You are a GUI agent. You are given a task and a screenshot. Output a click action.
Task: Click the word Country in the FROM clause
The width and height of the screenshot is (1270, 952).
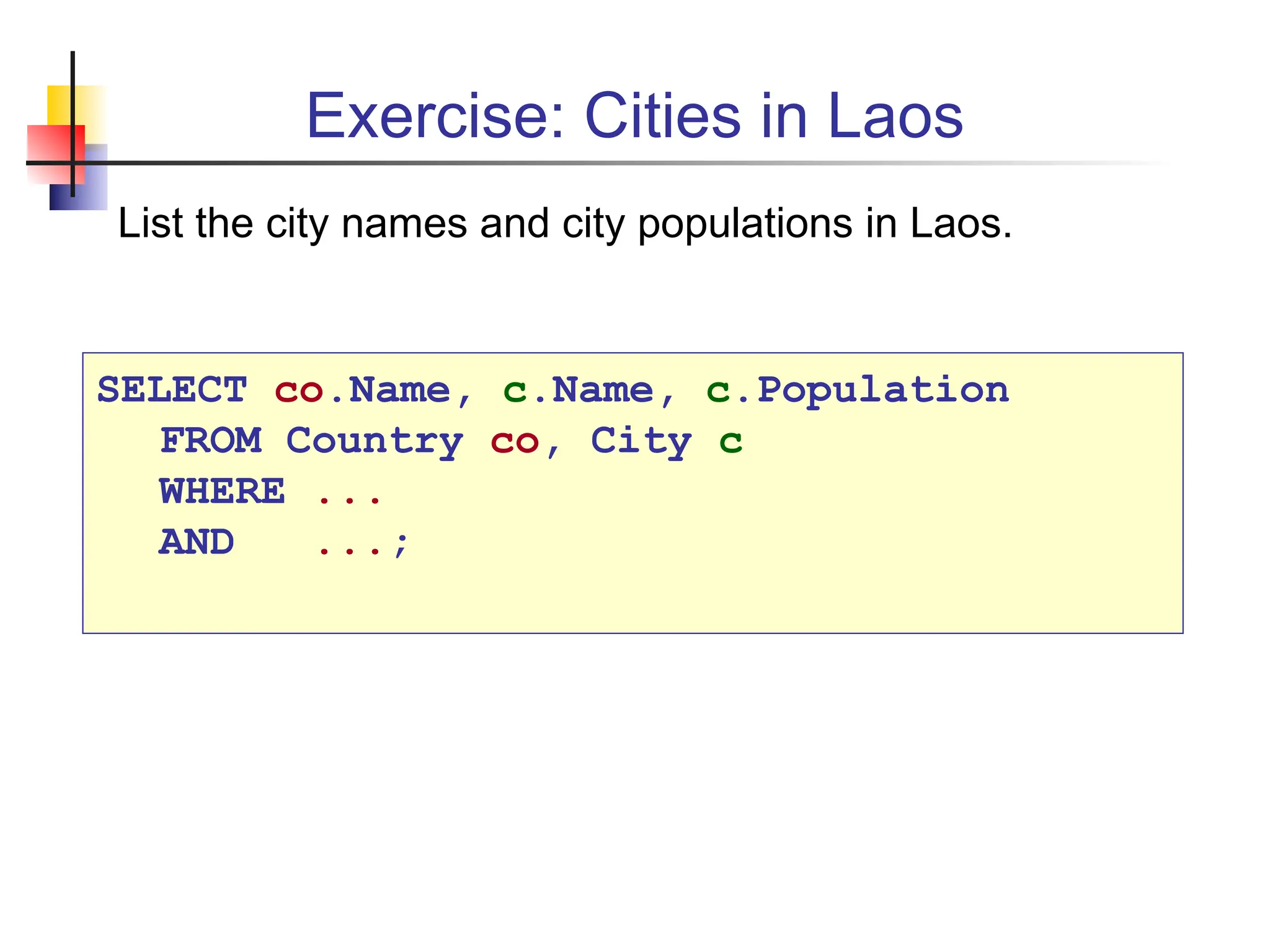coord(374,441)
